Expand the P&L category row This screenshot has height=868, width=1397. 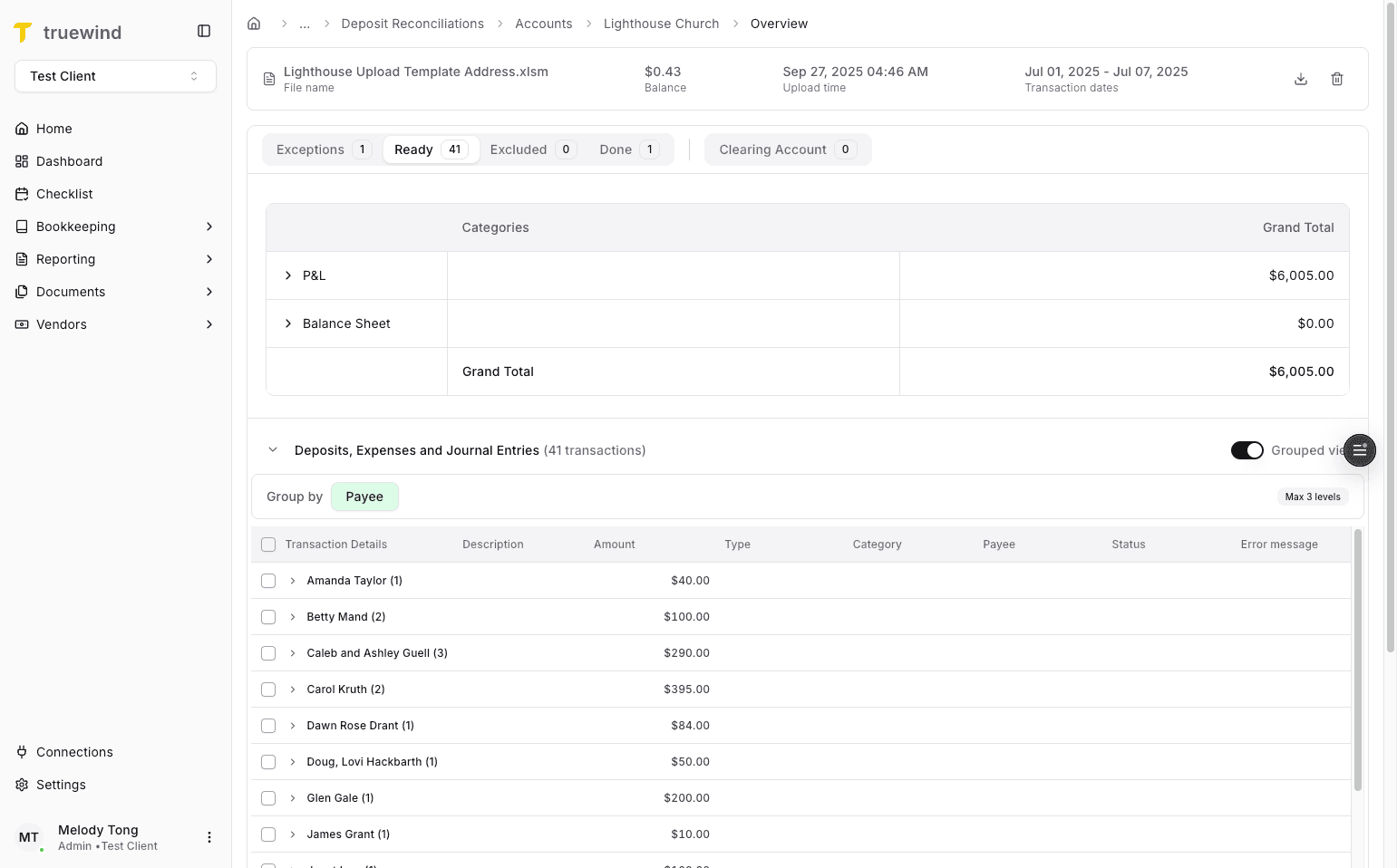tap(288, 275)
